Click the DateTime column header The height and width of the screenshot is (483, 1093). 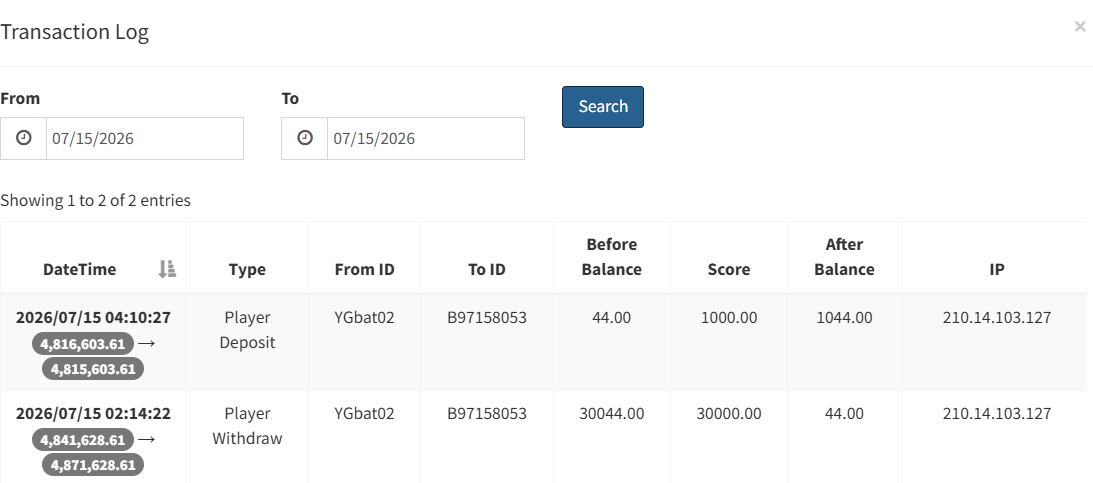click(79, 269)
